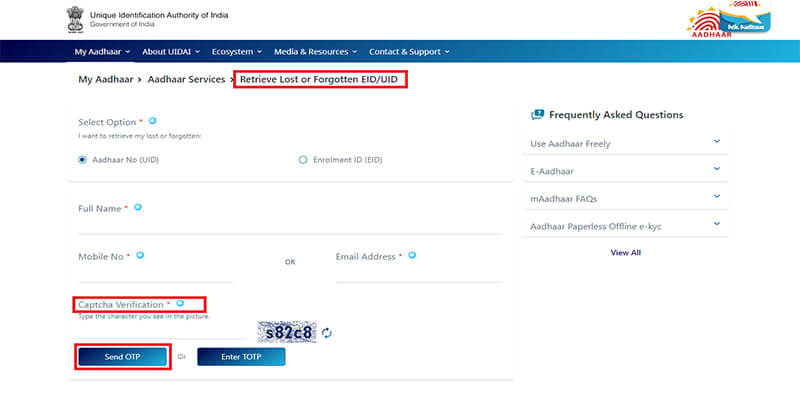Click info icon beside Mobile No label

click(x=140, y=255)
